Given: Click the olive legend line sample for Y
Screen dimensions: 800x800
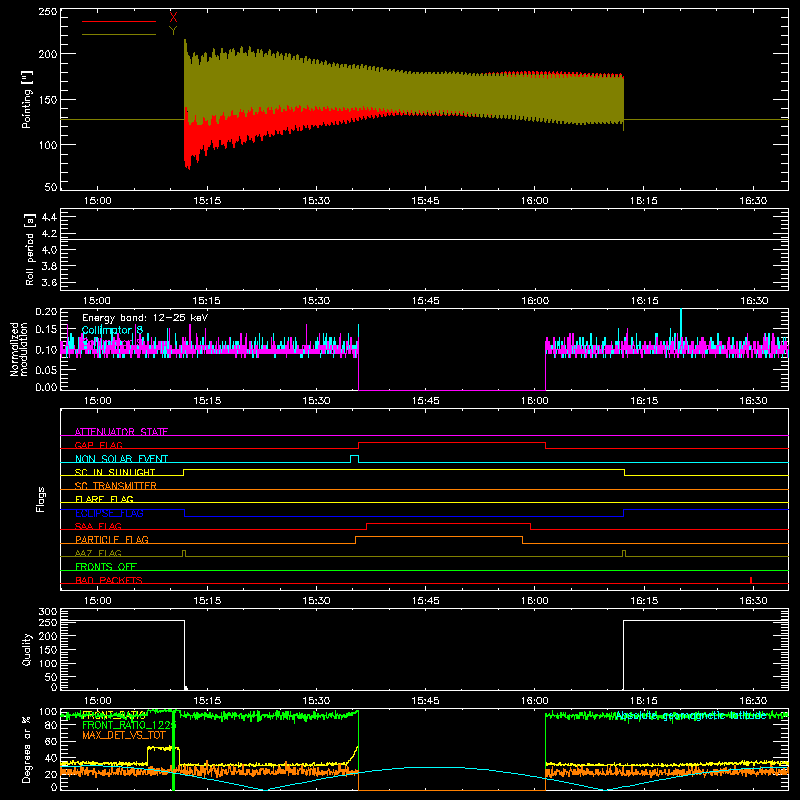Looking at the screenshot, I should tap(119, 35).
